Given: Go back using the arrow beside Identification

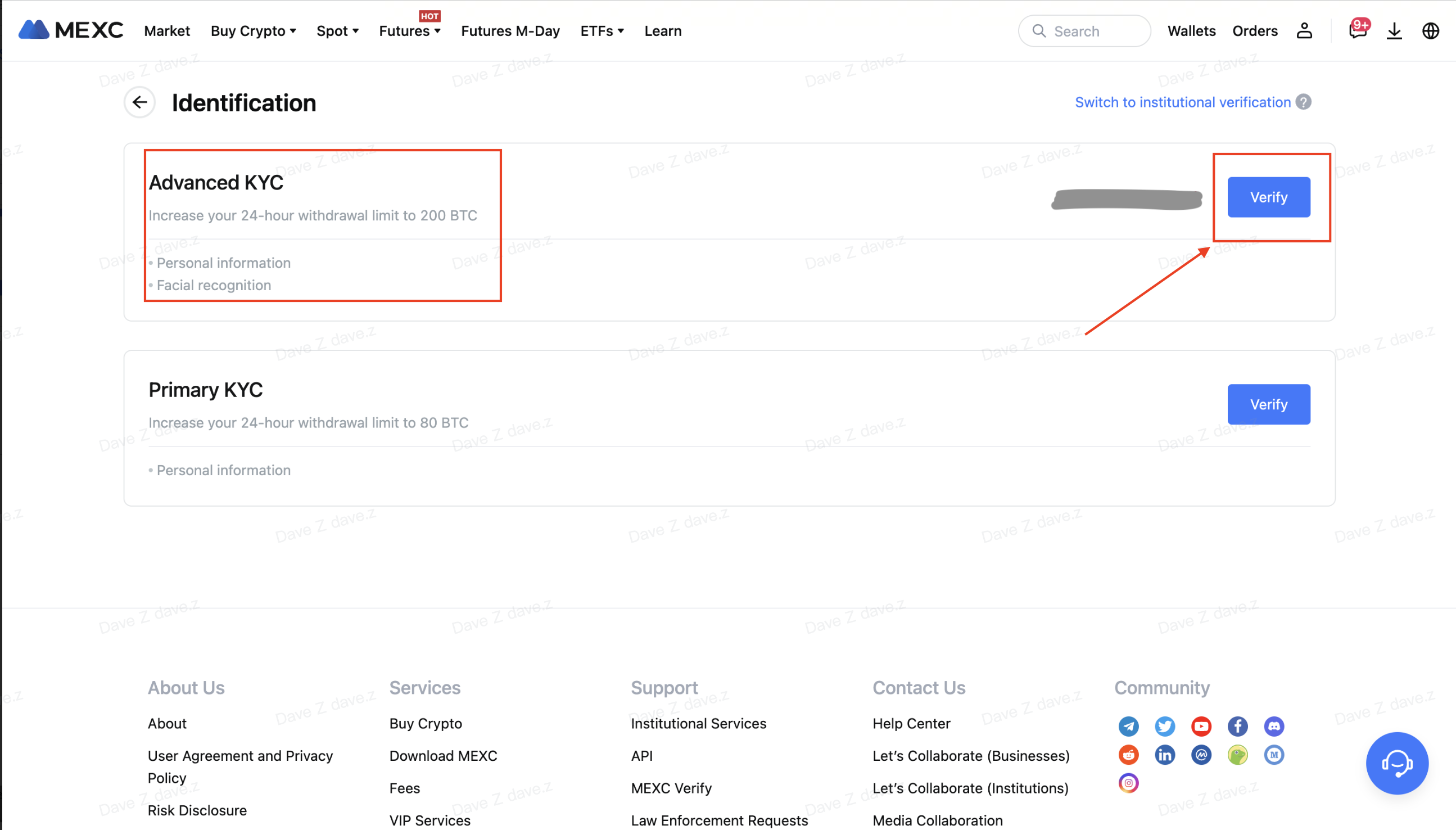Looking at the screenshot, I should 139,102.
